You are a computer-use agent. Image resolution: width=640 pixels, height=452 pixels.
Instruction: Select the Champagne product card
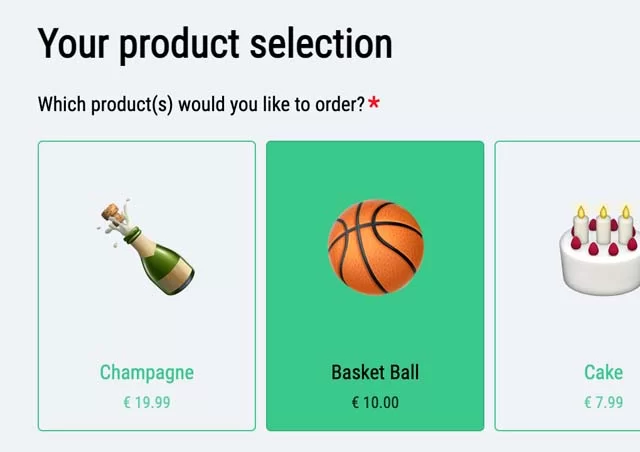[x=147, y=286]
